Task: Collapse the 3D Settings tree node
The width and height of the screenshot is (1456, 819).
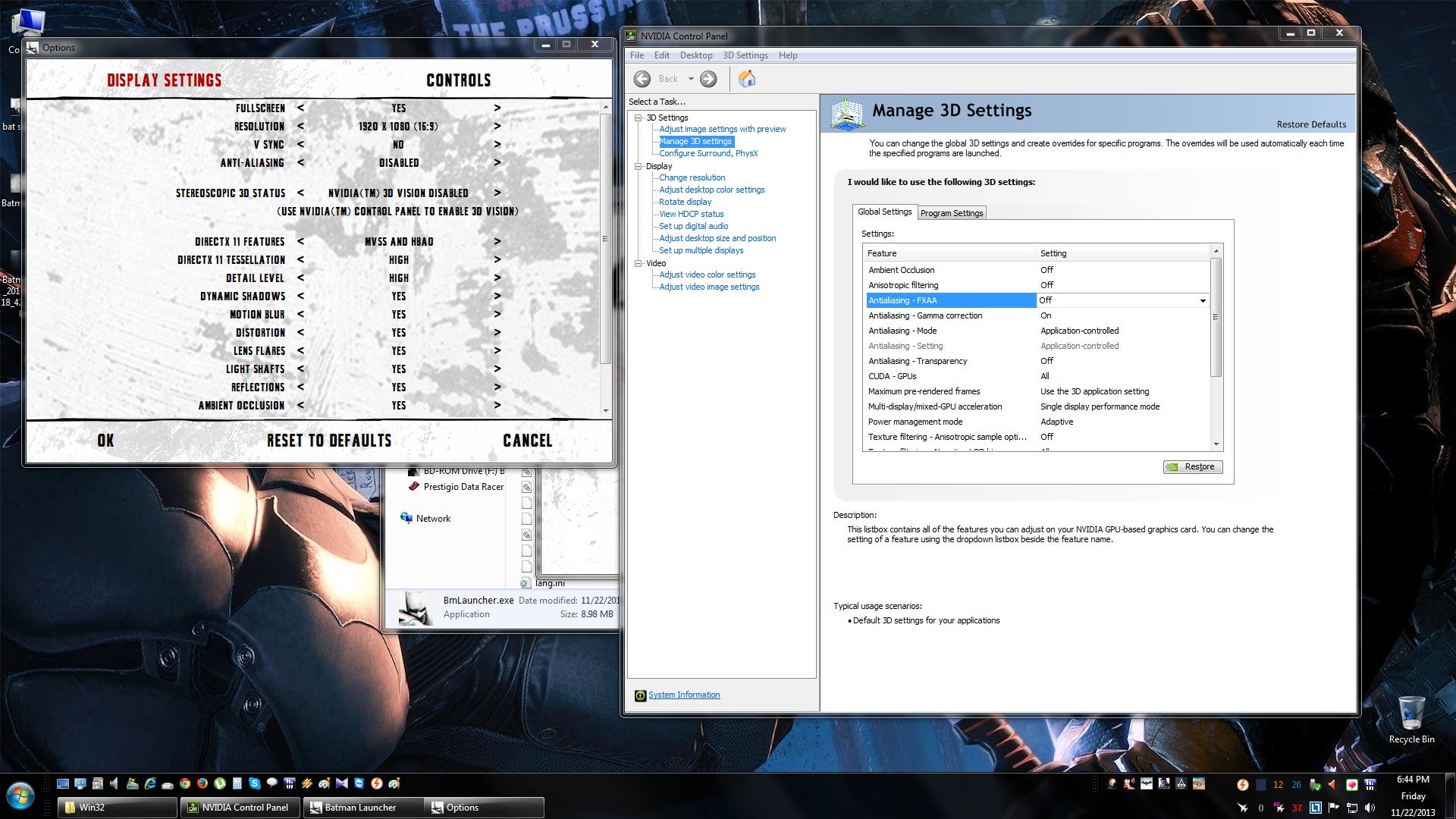Action: [x=639, y=118]
